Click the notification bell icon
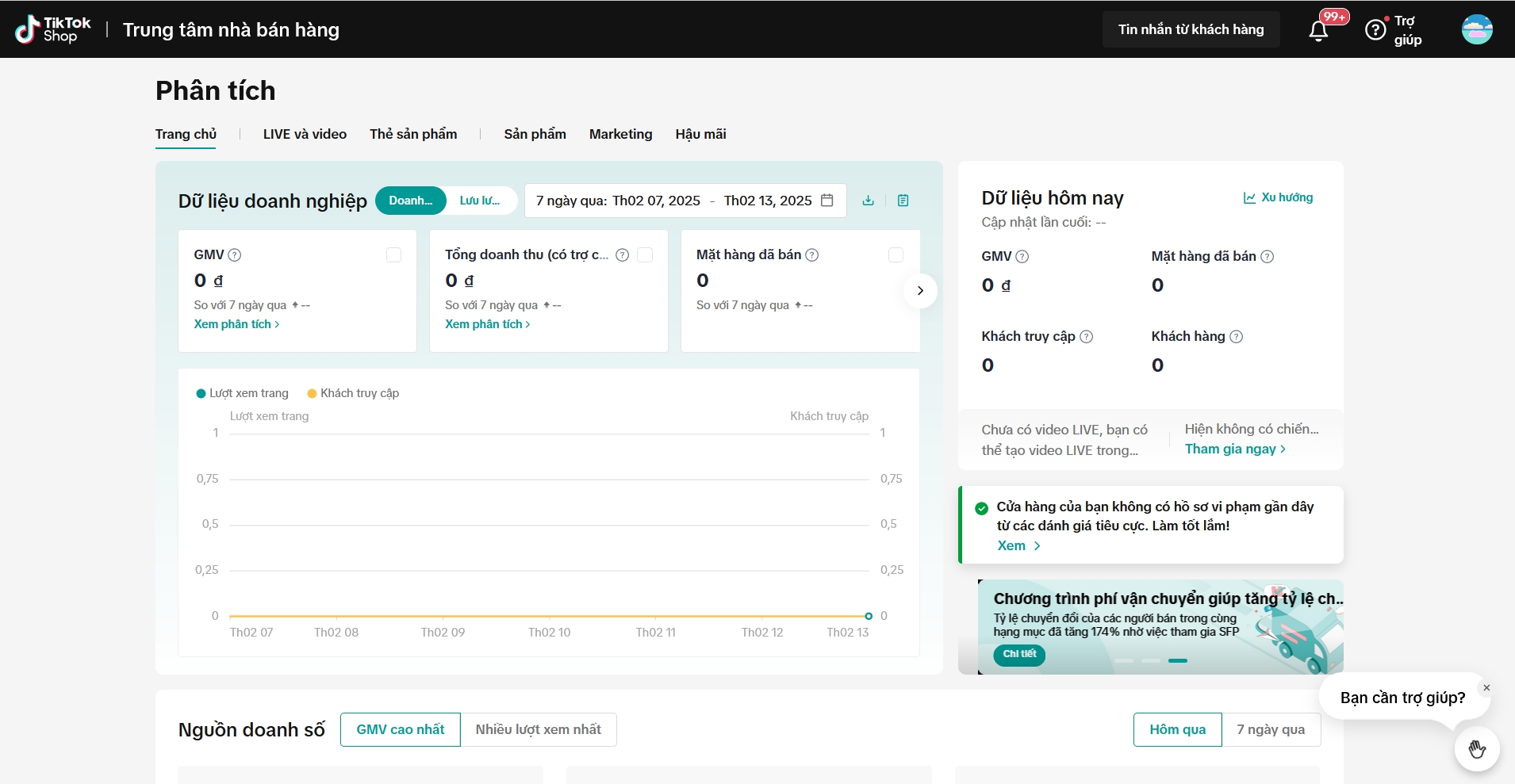1515x784 pixels. pos(1318,31)
